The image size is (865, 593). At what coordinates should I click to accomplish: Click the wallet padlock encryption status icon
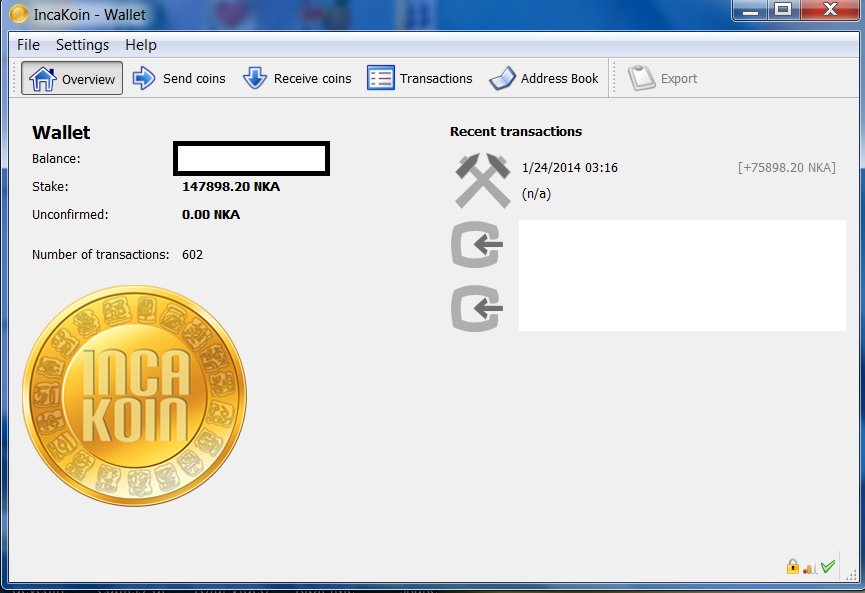(x=793, y=566)
